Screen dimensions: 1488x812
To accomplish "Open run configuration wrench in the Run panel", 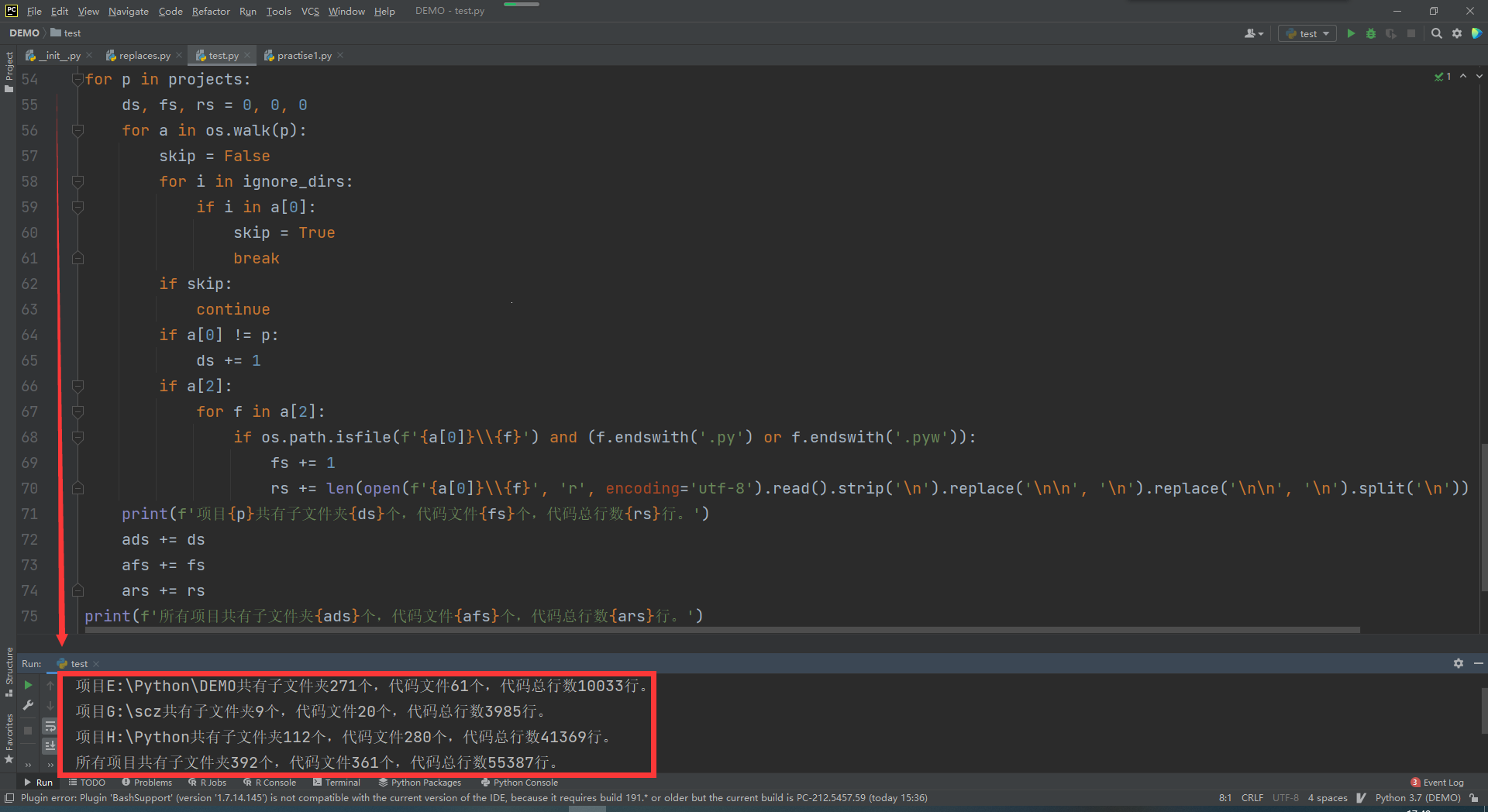I will tap(29, 705).
